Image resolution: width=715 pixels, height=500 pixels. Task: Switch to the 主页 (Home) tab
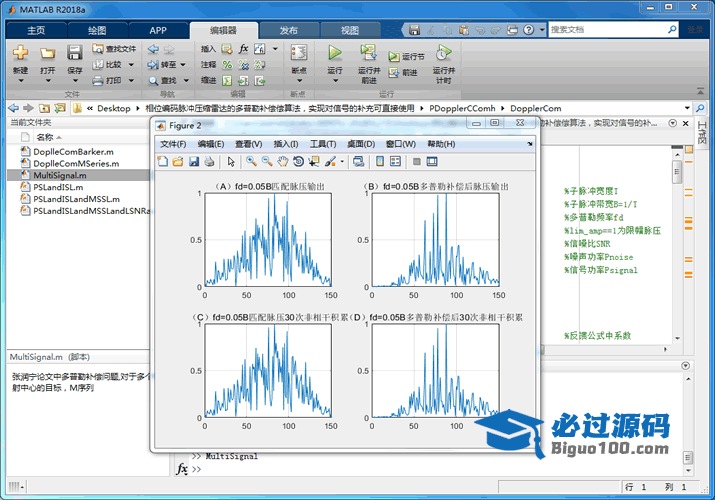click(x=36, y=30)
